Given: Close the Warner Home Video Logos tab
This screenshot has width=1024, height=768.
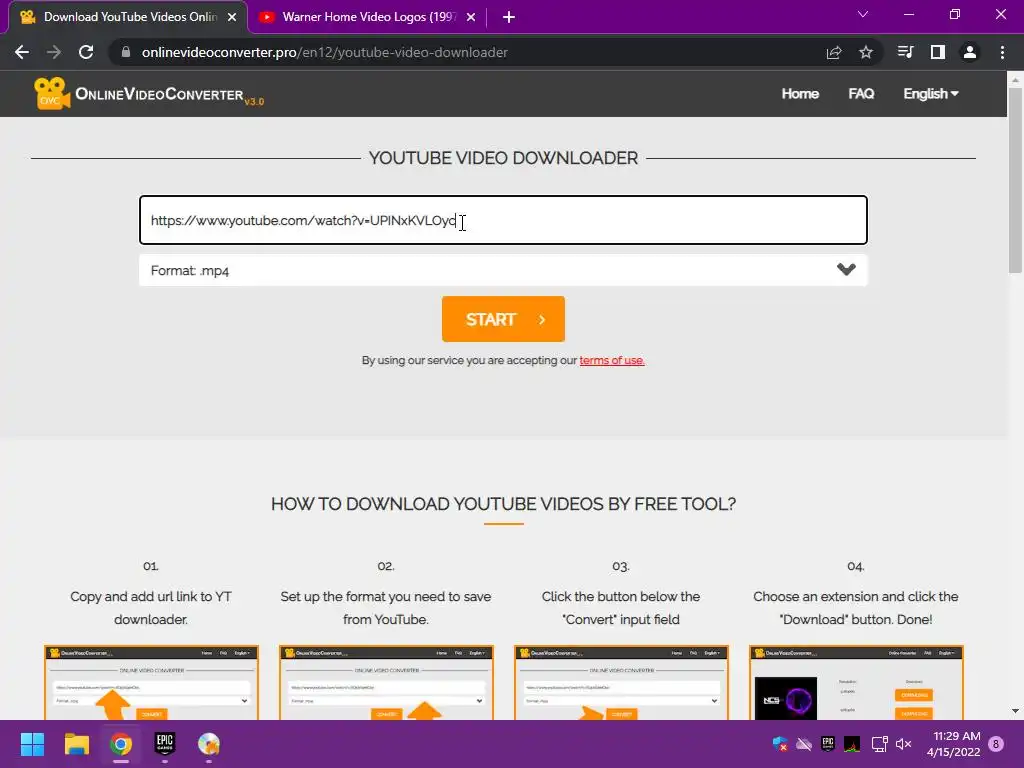Looking at the screenshot, I should point(471,18).
